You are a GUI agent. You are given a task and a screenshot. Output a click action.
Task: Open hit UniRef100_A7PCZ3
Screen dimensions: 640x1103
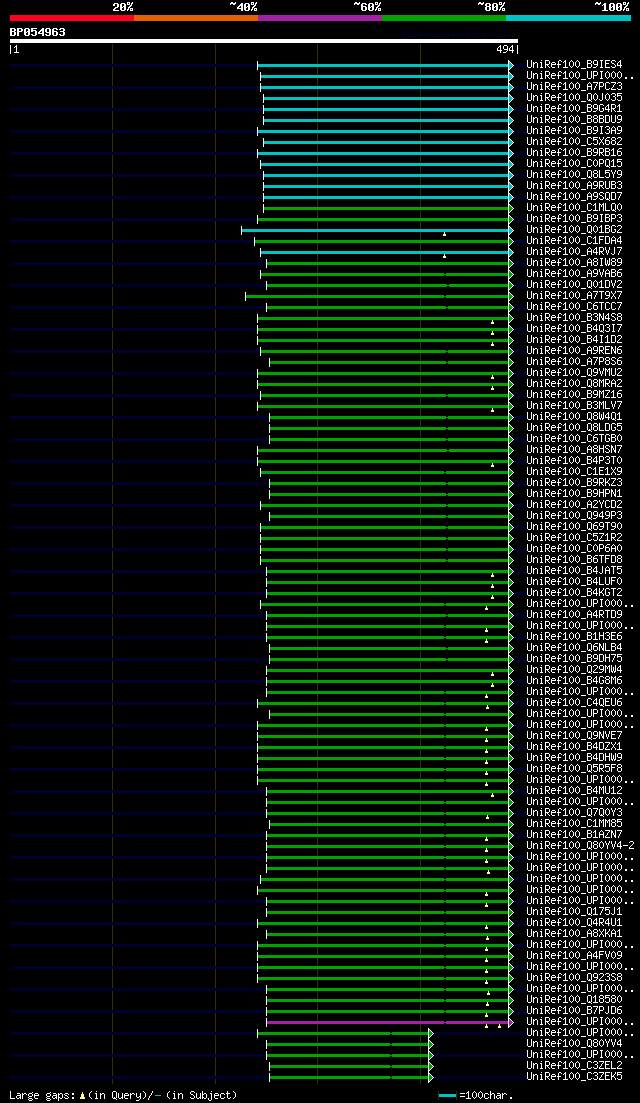[574, 87]
